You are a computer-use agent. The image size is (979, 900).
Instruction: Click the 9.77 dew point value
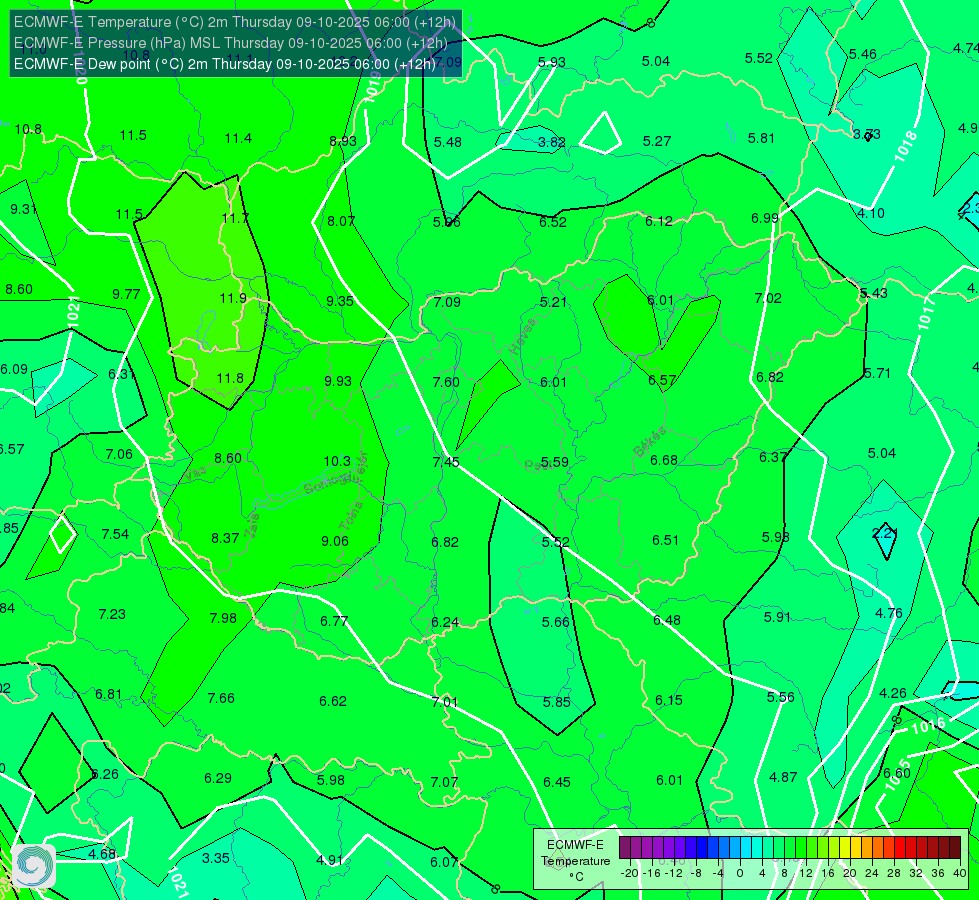(x=126, y=294)
